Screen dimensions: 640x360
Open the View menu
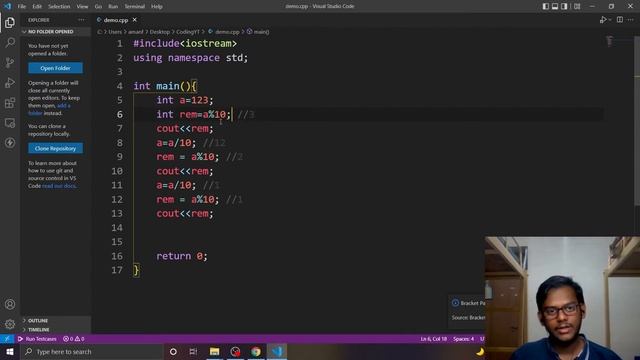(x=82, y=6)
